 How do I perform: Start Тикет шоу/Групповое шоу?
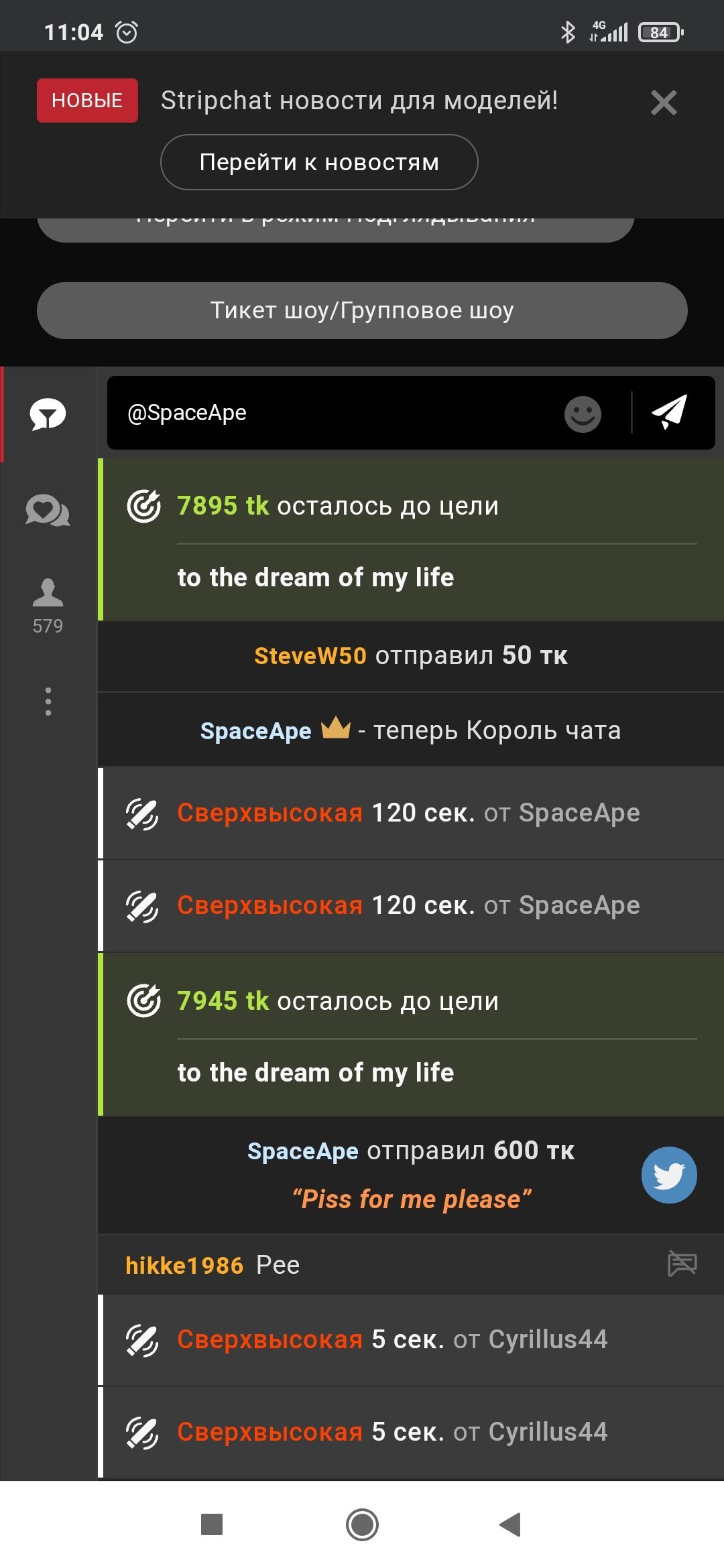tap(362, 310)
